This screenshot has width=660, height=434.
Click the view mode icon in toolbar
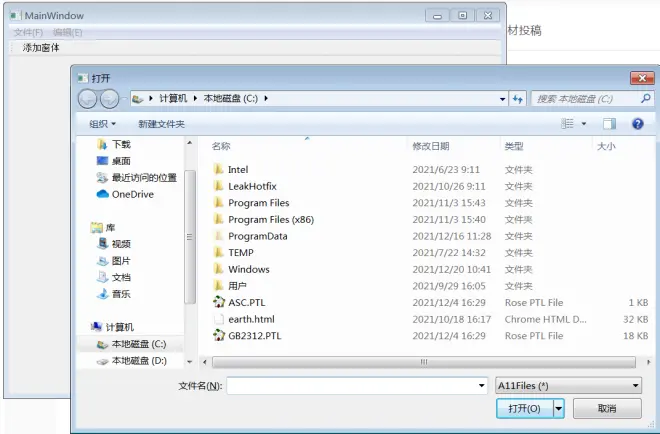pos(567,124)
